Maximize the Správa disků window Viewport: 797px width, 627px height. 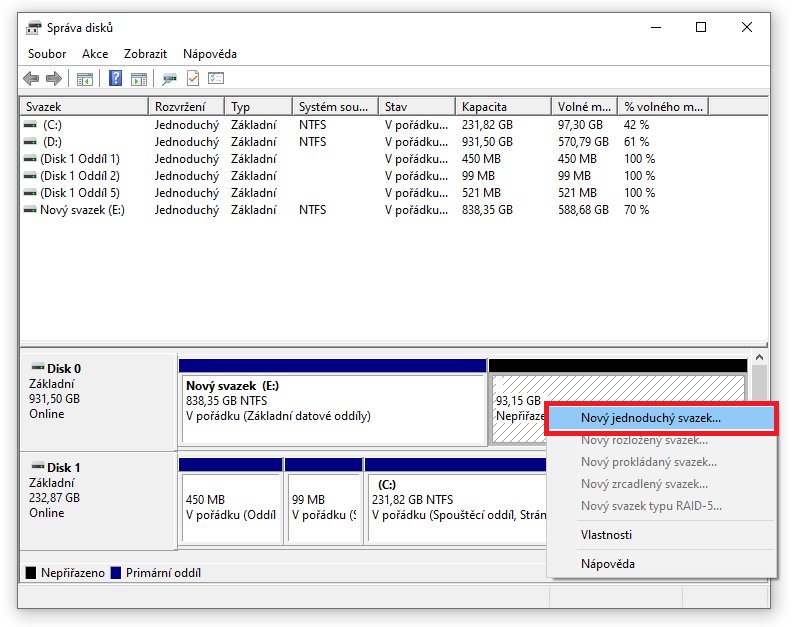(701, 27)
